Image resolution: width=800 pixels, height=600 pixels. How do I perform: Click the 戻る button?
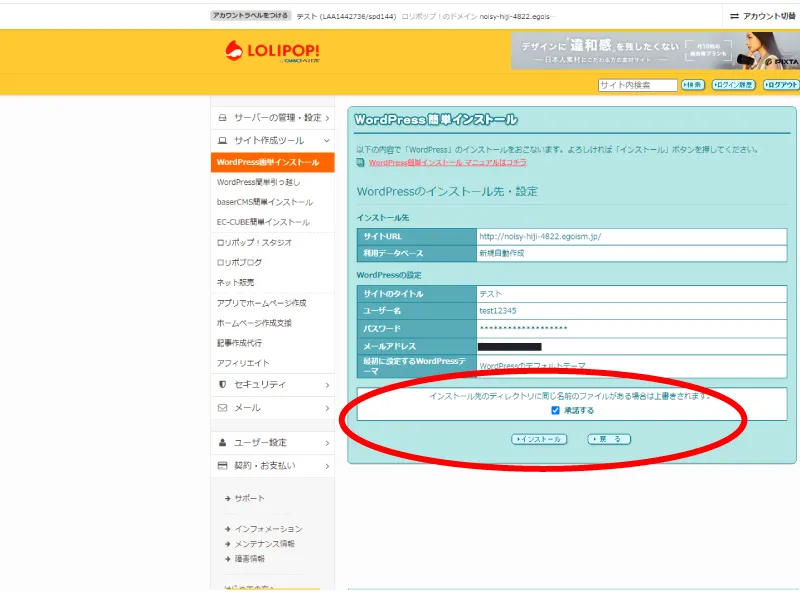(x=609, y=439)
